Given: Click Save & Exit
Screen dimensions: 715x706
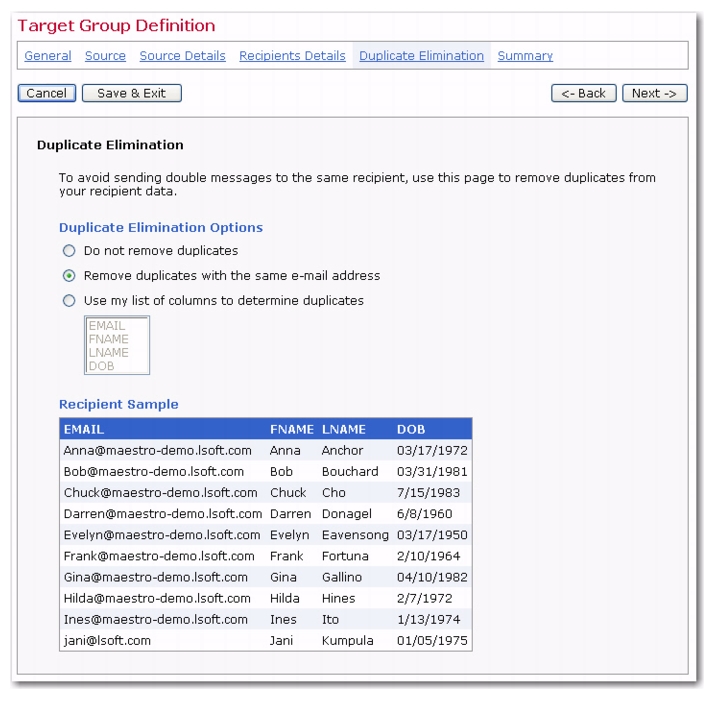Looking at the screenshot, I should (131, 93).
